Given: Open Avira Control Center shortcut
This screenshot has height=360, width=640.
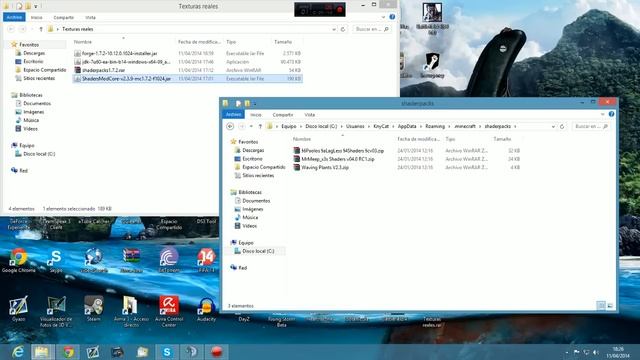Looking at the screenshot, I should (x=169, y=311).
